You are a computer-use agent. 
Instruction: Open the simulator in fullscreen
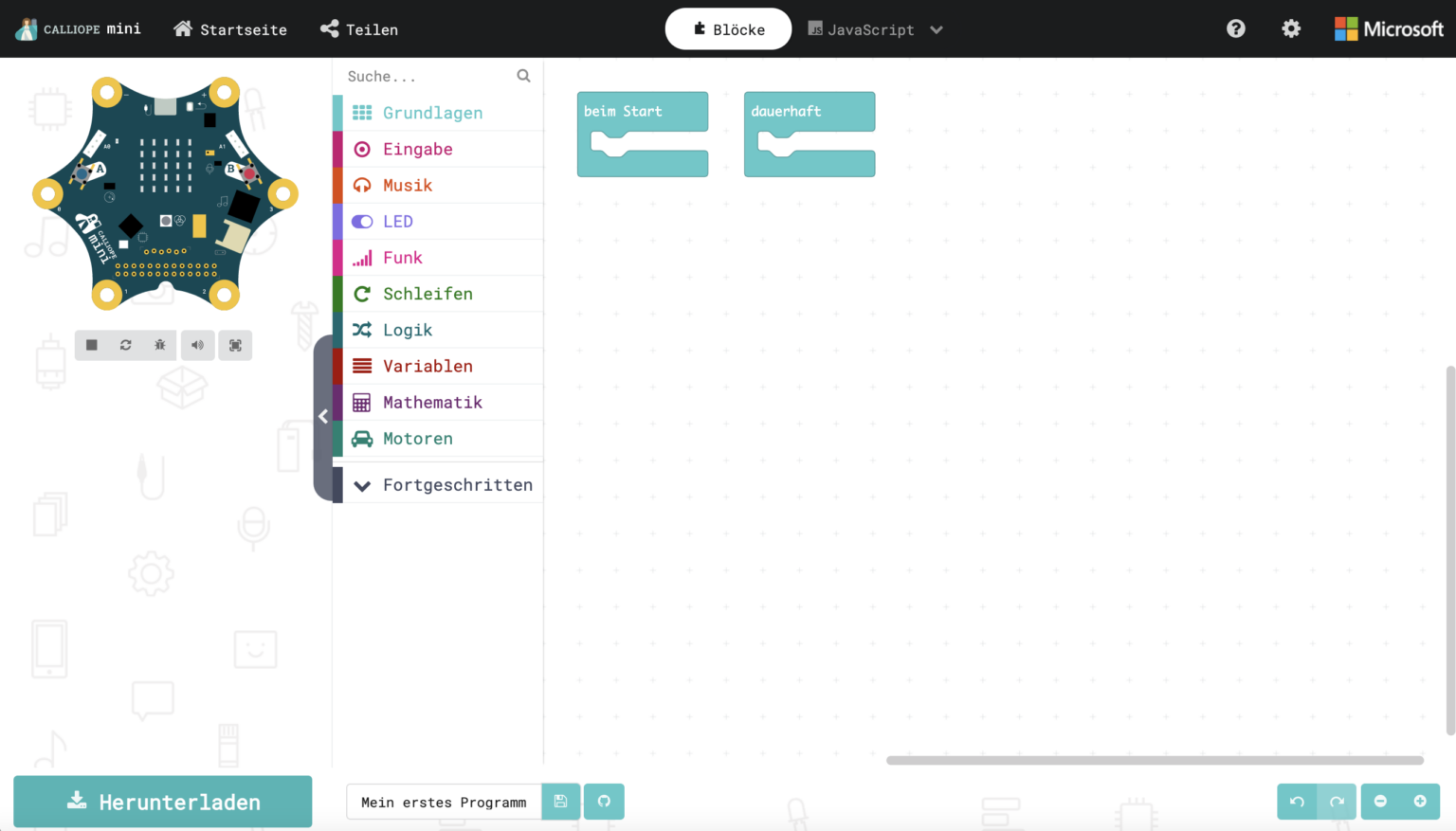click(235, 345)
